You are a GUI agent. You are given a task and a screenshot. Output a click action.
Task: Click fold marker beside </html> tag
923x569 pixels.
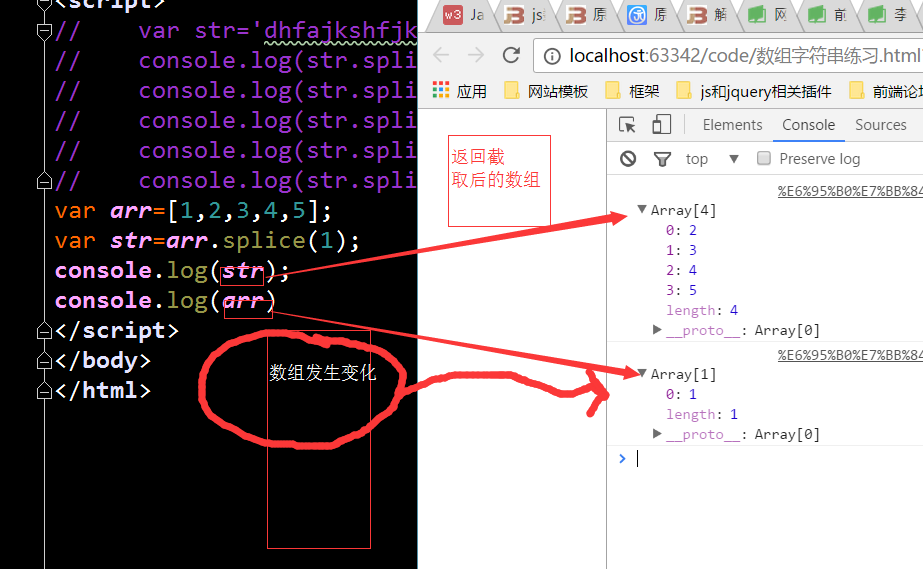point(44,391)
